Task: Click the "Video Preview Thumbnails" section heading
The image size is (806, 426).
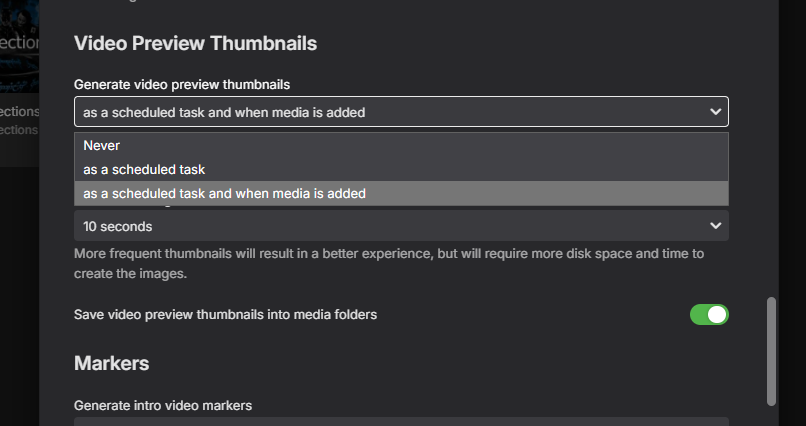Action: point(195,43)
